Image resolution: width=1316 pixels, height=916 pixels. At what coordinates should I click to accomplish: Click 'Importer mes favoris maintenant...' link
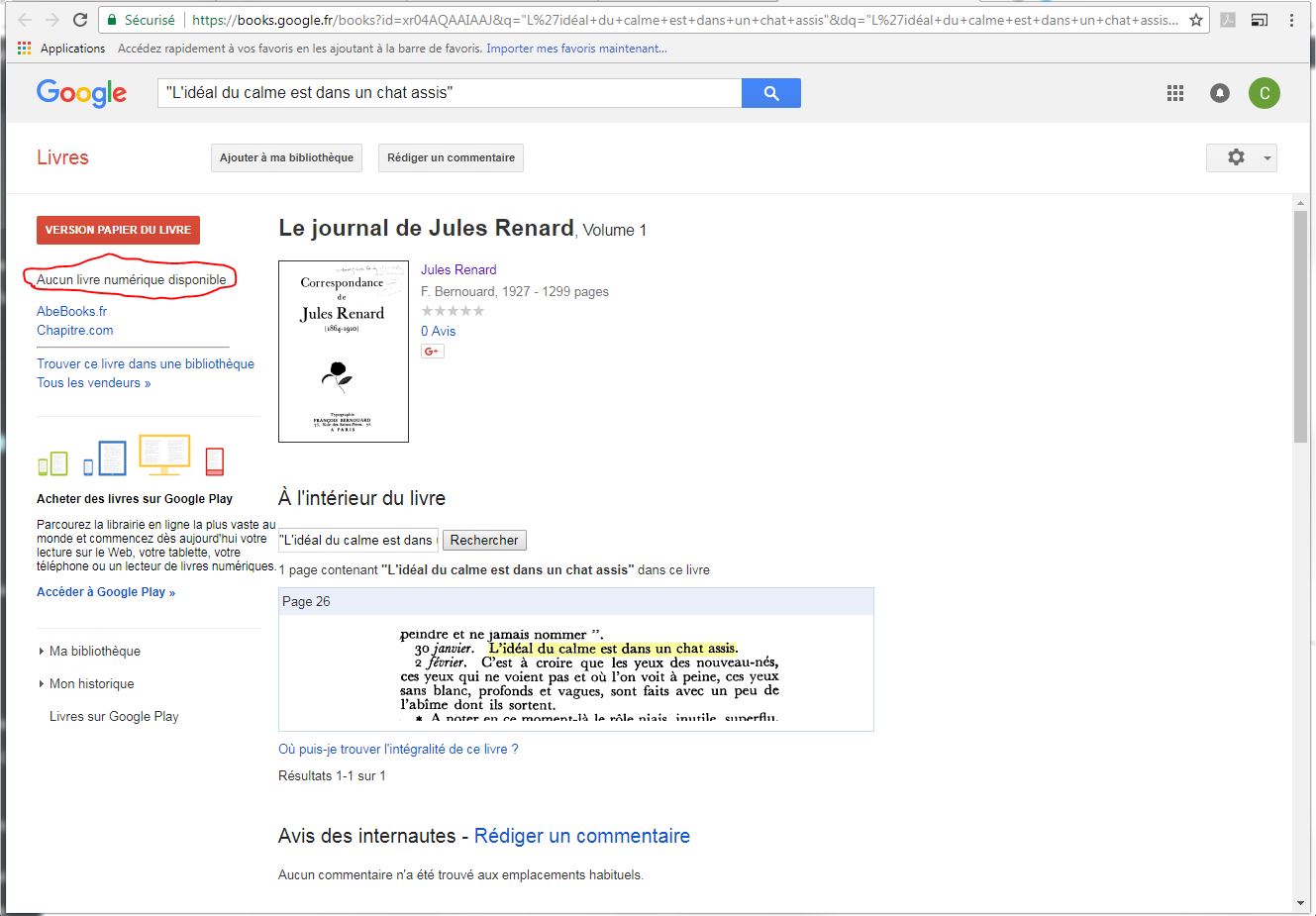click(x=576, y=48)
